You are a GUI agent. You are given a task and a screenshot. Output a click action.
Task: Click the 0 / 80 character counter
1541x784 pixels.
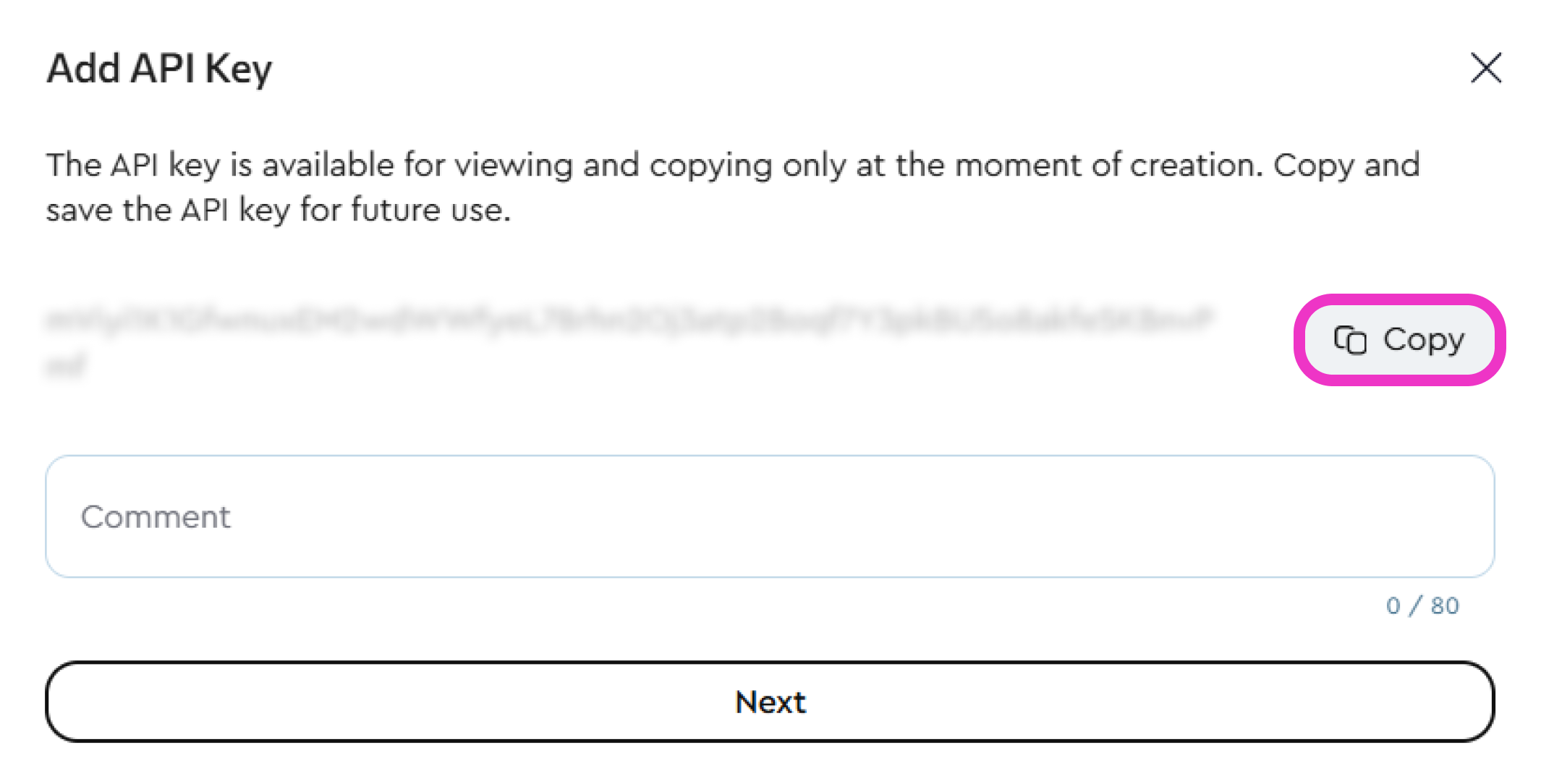[1422, 606]
